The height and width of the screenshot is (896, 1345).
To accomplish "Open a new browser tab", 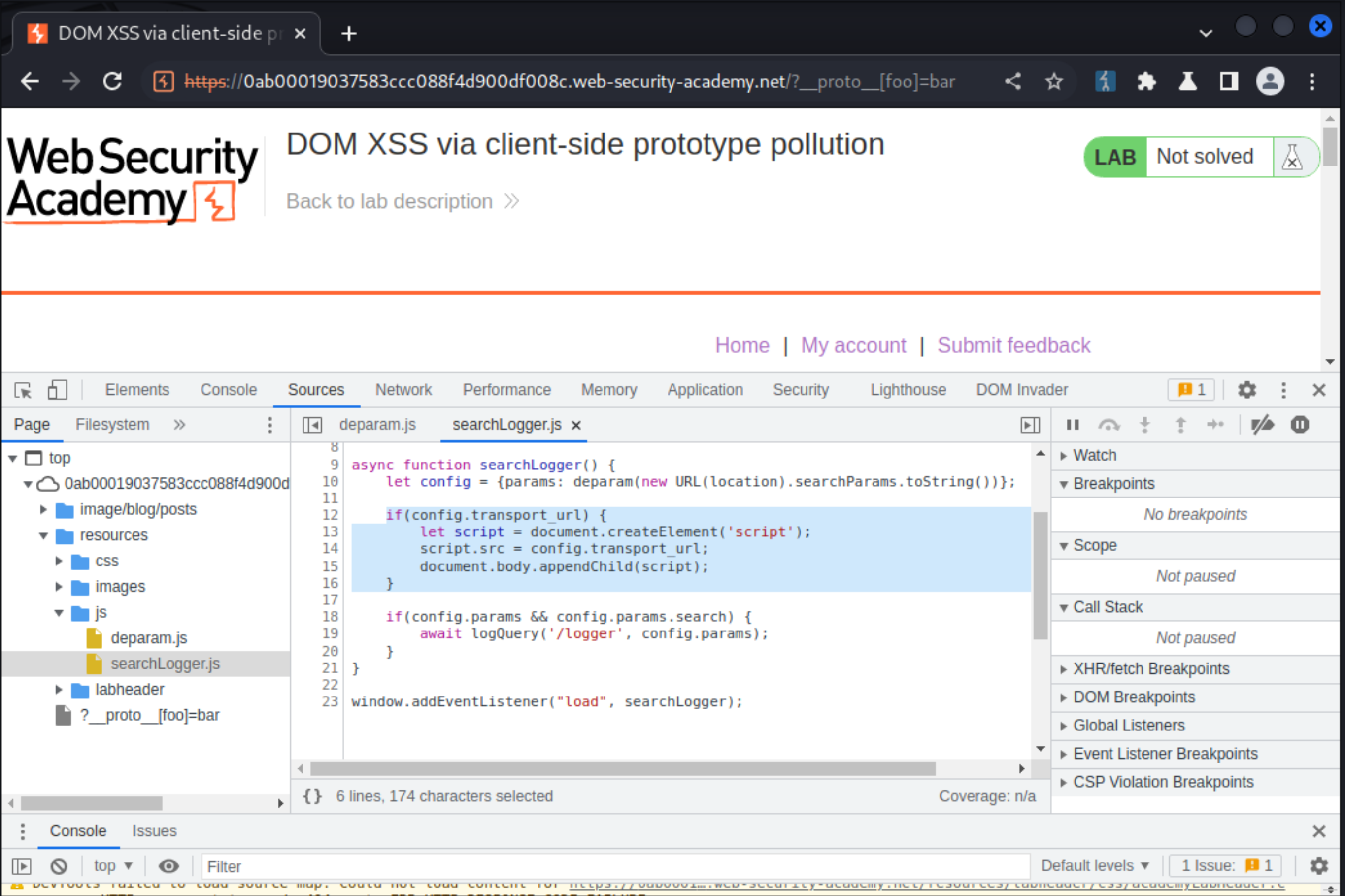I will tap(348, 33).
